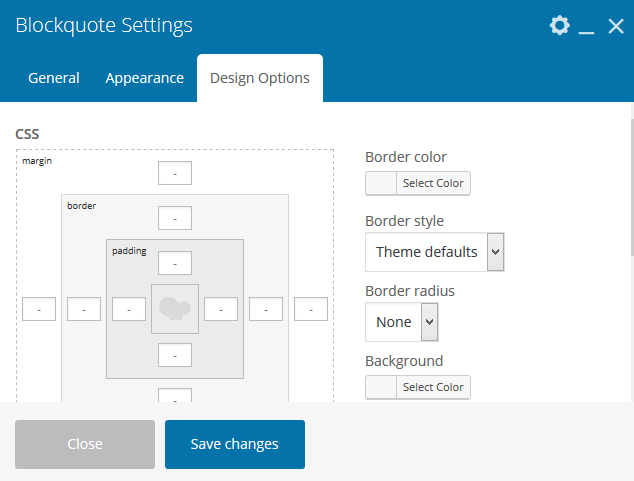Expand the Border radius dropdown
The width and height of the screenshot is (634, 481).
(401, 322)
